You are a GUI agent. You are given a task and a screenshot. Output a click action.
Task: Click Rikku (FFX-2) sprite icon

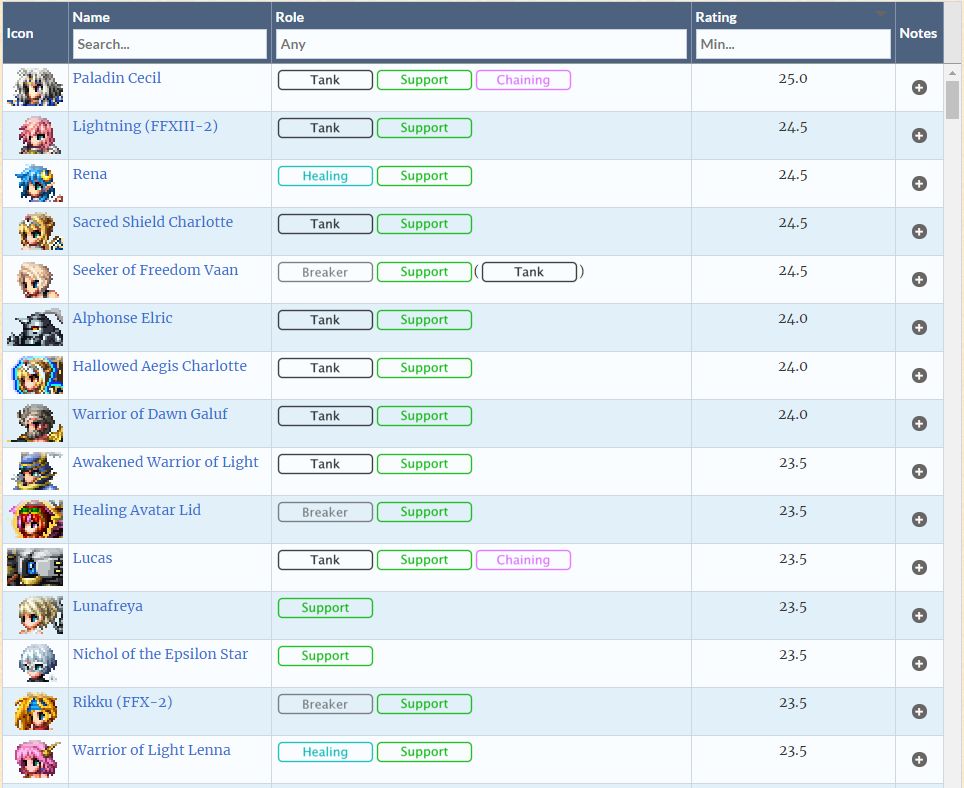(36, 710)
